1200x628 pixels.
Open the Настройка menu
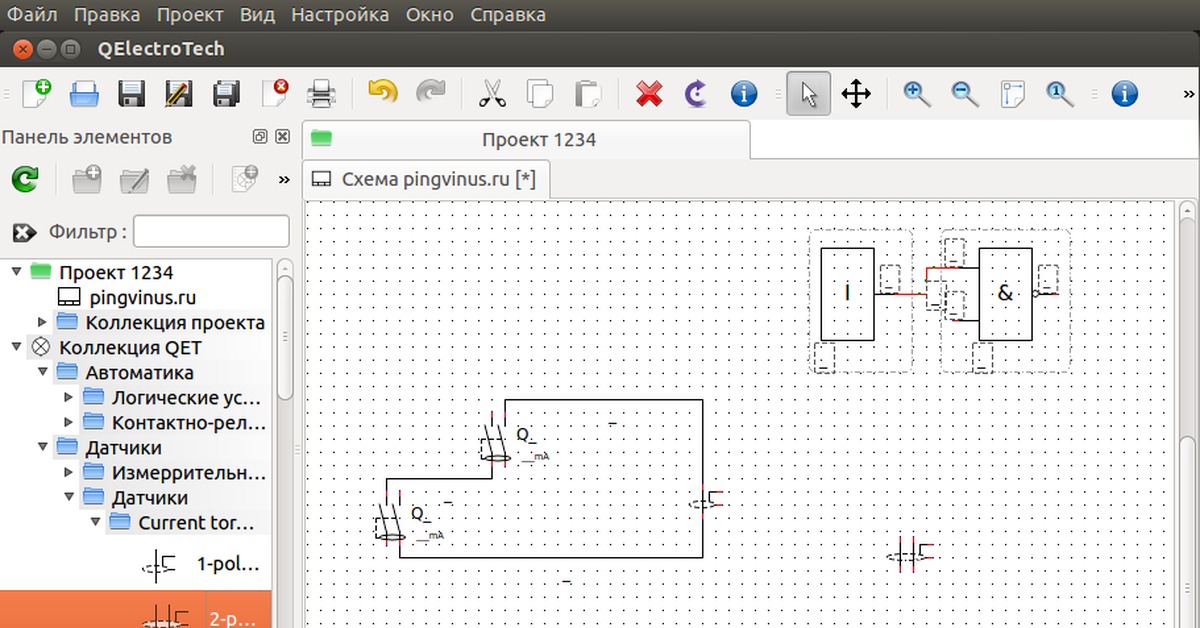pyautogui.click(x=340, y=15)
